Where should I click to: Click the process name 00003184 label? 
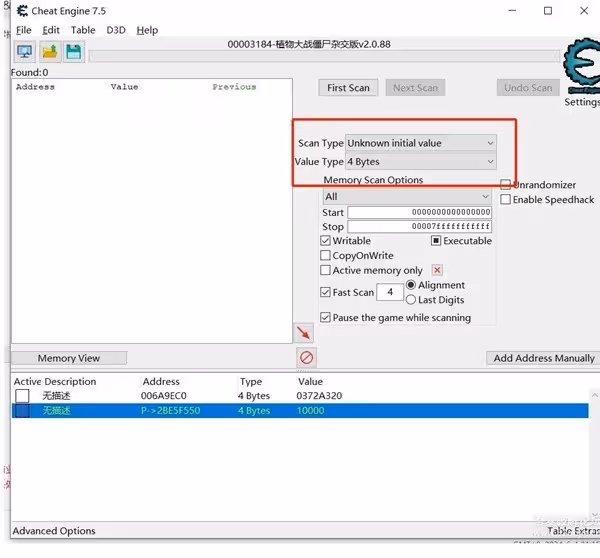point(309,44)
